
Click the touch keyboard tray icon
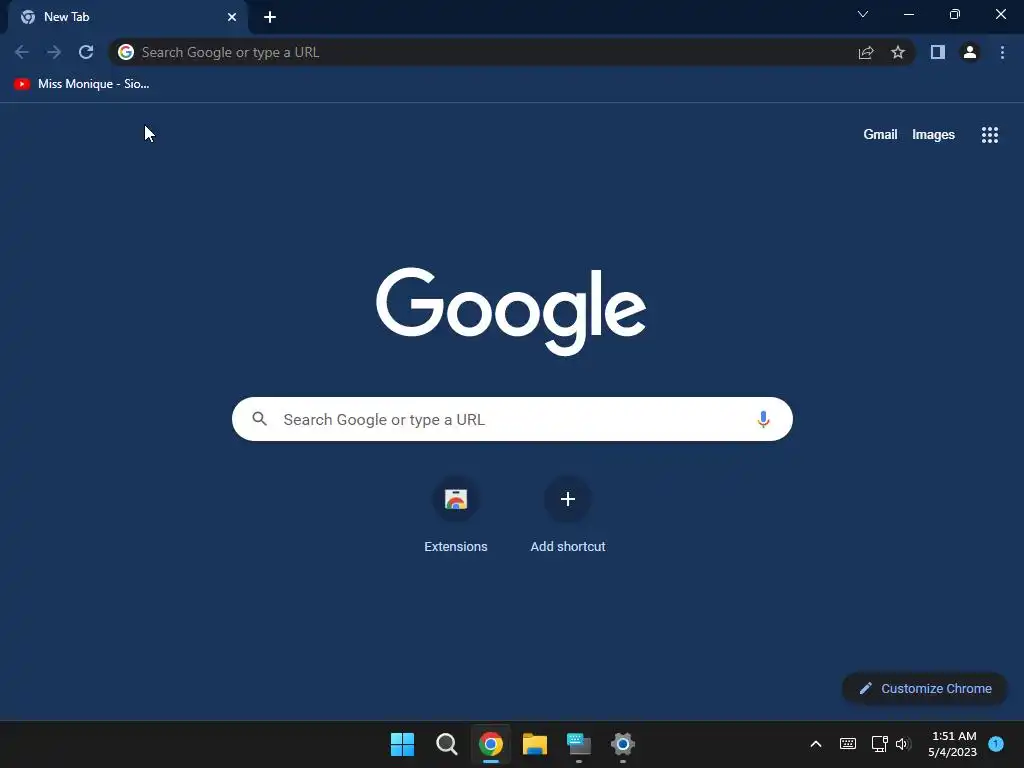pos(848,744)
